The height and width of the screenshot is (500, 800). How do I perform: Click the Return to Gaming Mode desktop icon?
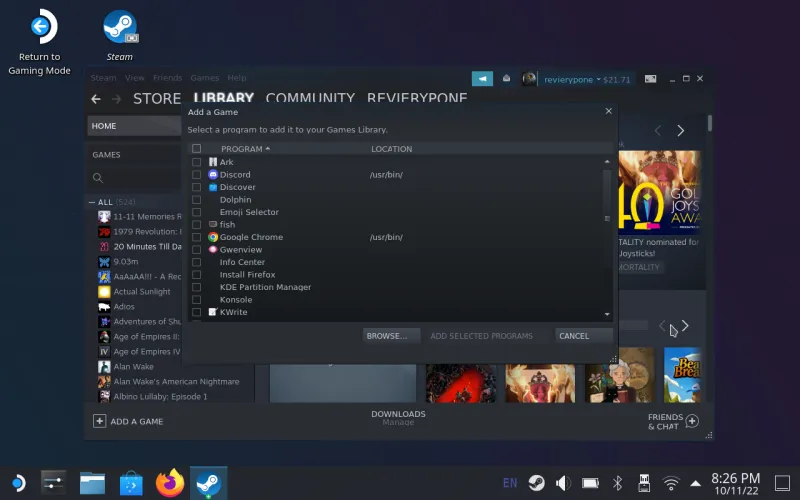(40, 28)
